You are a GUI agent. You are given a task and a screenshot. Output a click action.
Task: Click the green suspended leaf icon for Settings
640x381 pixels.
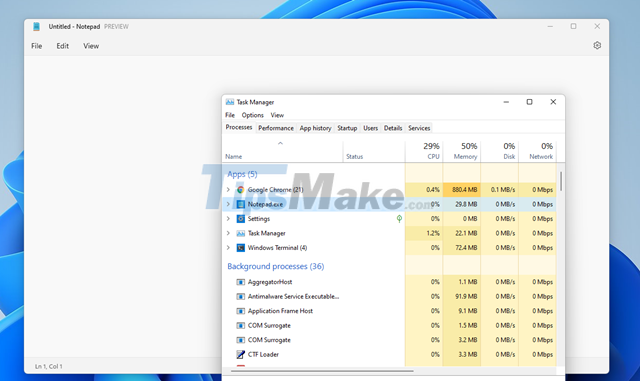[x=399, y=219]
